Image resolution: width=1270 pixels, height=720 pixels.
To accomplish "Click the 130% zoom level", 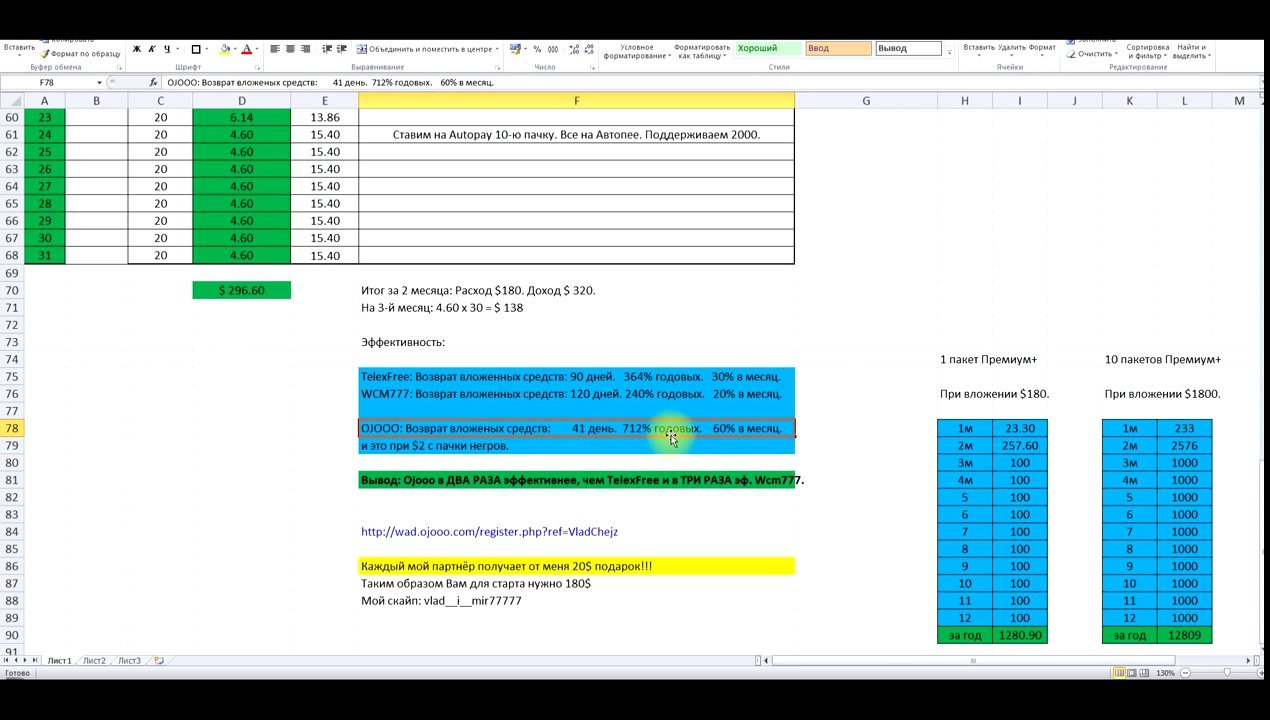I will click(1165, 673).
